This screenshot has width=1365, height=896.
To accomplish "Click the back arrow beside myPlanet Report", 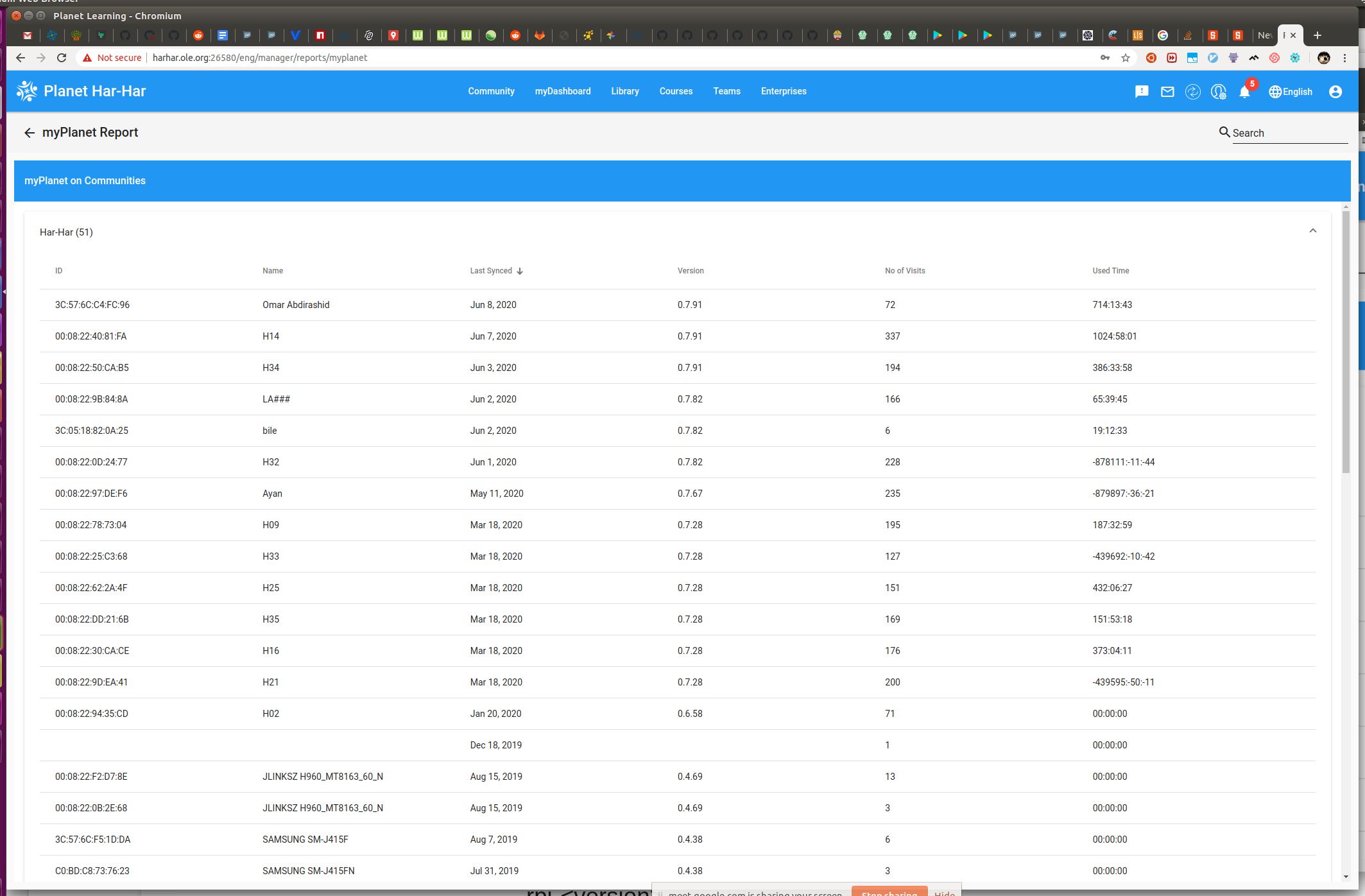I will [x=30, y=132].
